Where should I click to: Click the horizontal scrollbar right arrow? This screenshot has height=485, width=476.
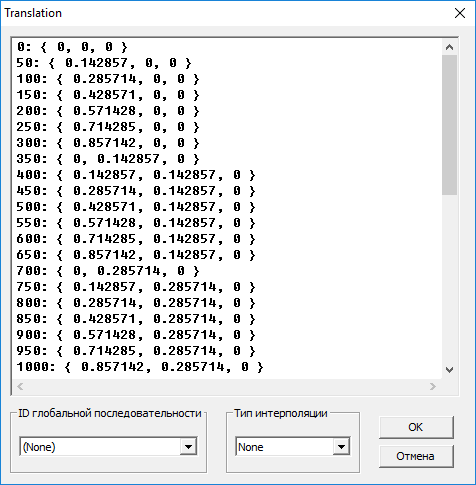click(x=433, y=387)
